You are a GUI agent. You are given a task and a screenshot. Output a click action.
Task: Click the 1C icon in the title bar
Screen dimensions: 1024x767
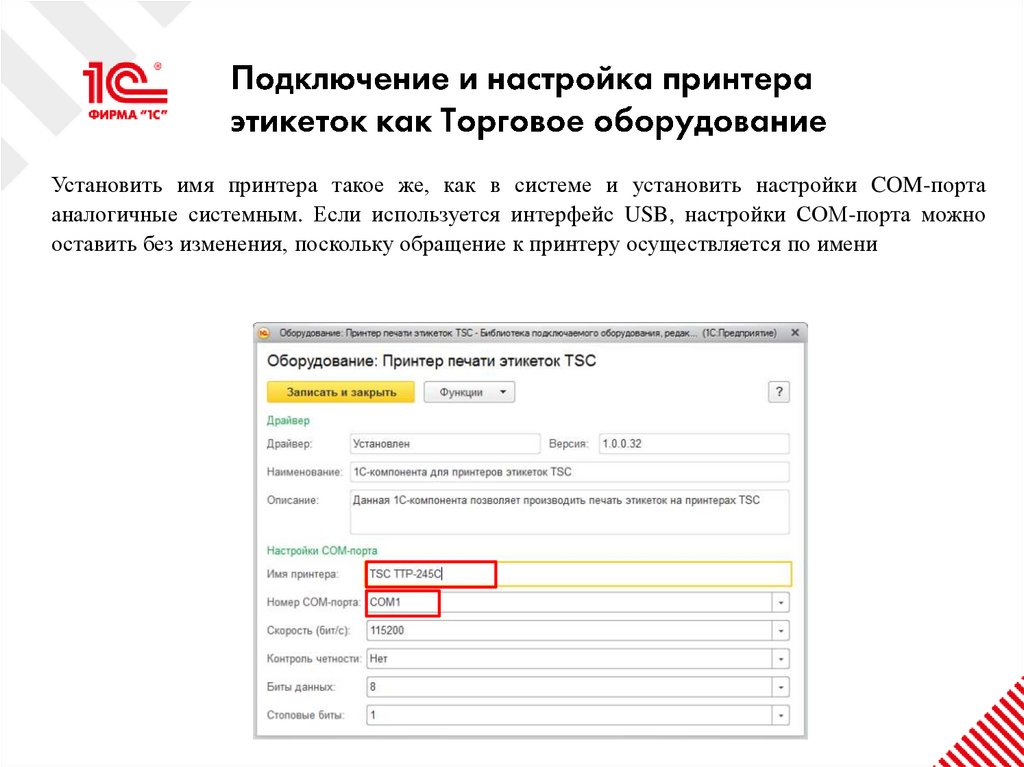click(x=264, y=333)
